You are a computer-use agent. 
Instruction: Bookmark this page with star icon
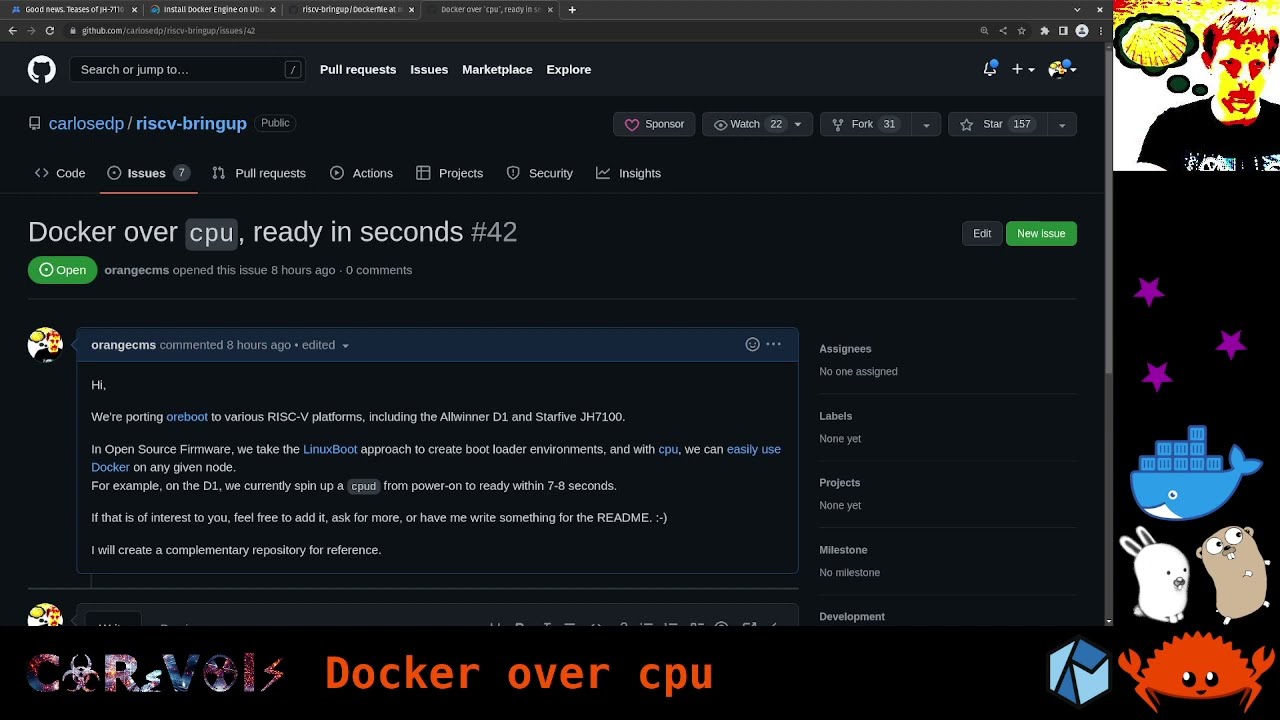tap(1021, 31)
